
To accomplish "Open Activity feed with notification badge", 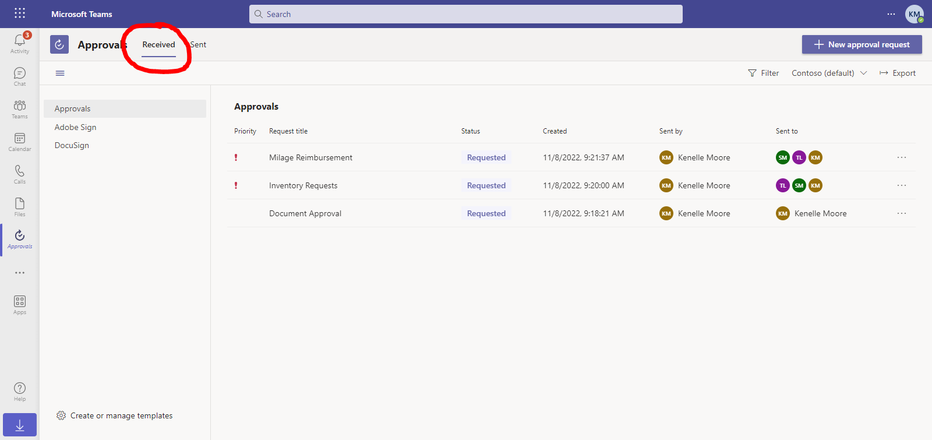I will point(20,43).
